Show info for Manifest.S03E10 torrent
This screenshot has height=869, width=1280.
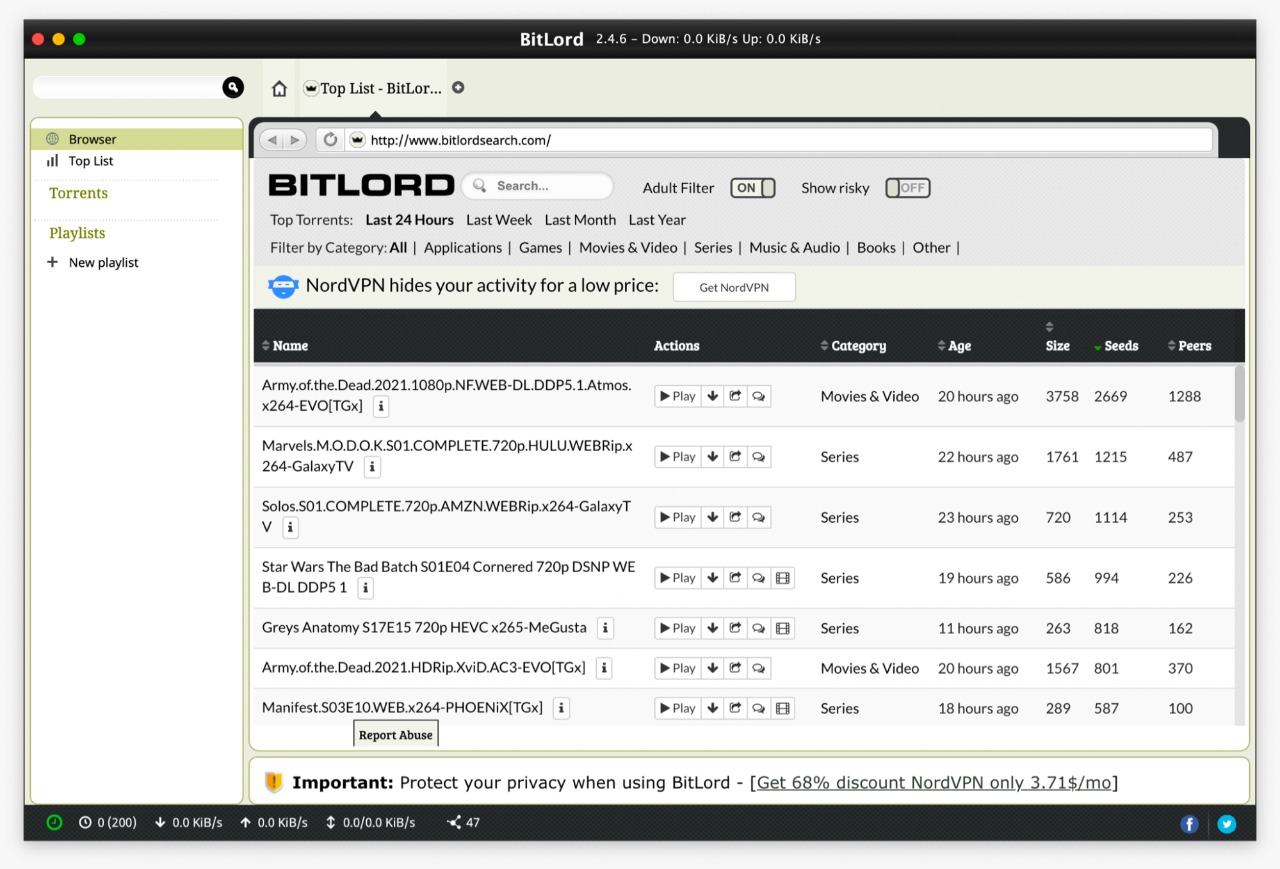[562, 708]
